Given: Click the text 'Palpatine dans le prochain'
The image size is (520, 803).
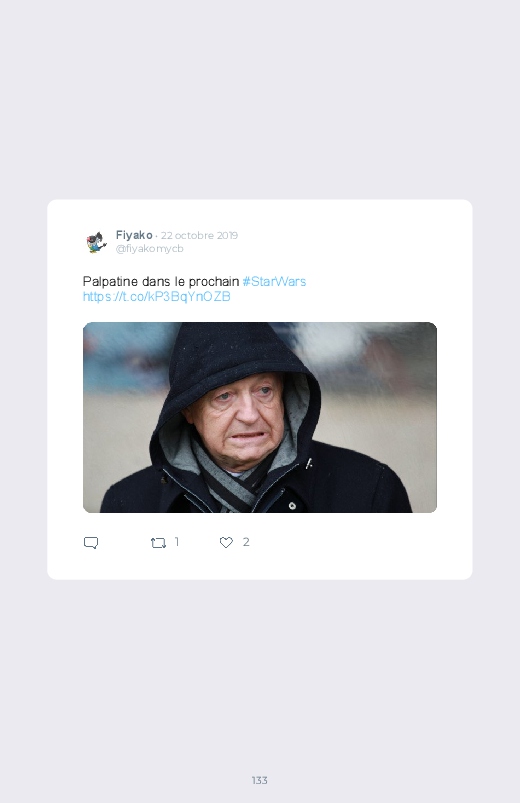Looking at the screenshot, I should 161,281.
